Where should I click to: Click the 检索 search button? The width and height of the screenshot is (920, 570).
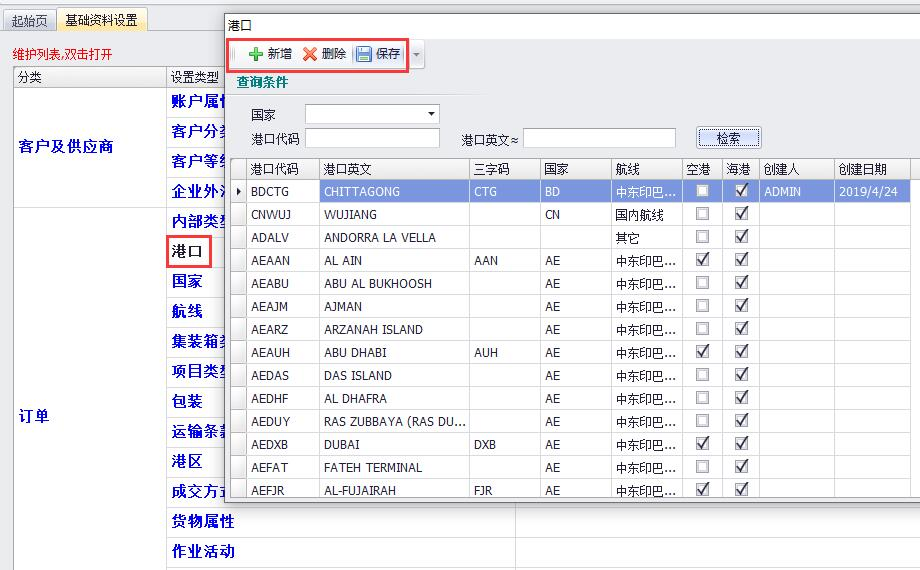click(728, 139)
